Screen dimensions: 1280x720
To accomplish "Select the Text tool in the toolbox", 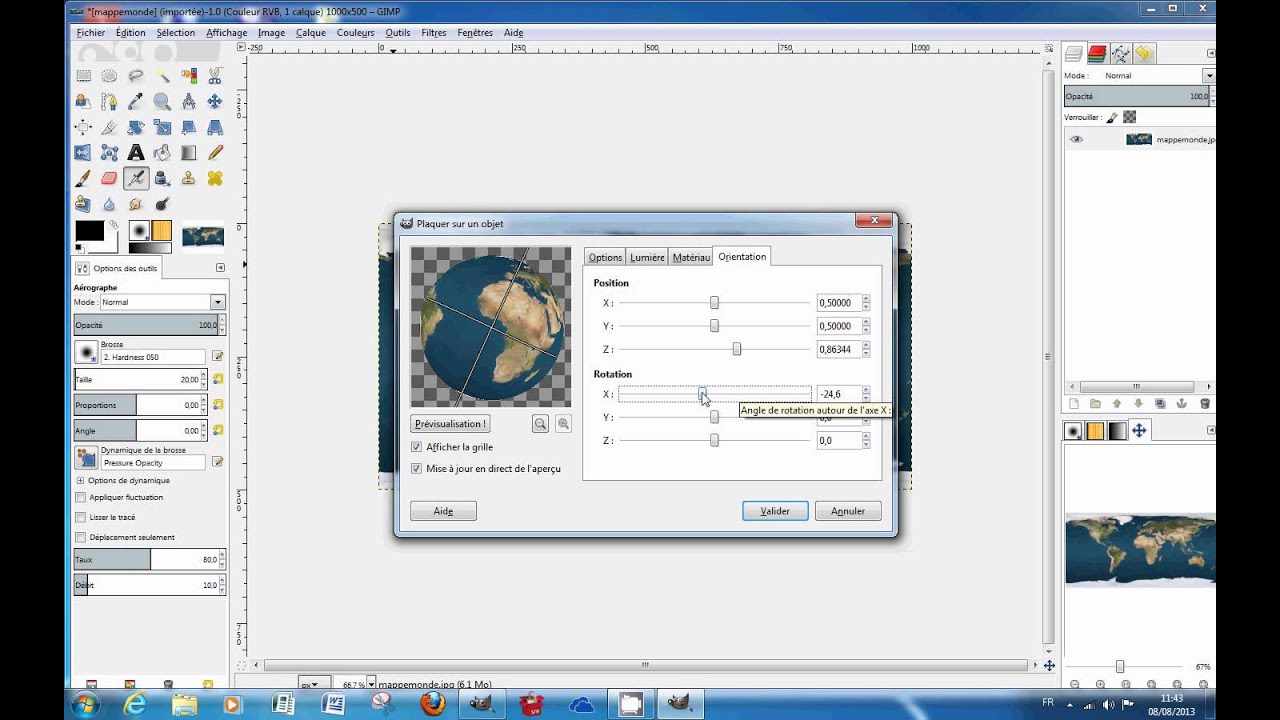I will point(135,153).
